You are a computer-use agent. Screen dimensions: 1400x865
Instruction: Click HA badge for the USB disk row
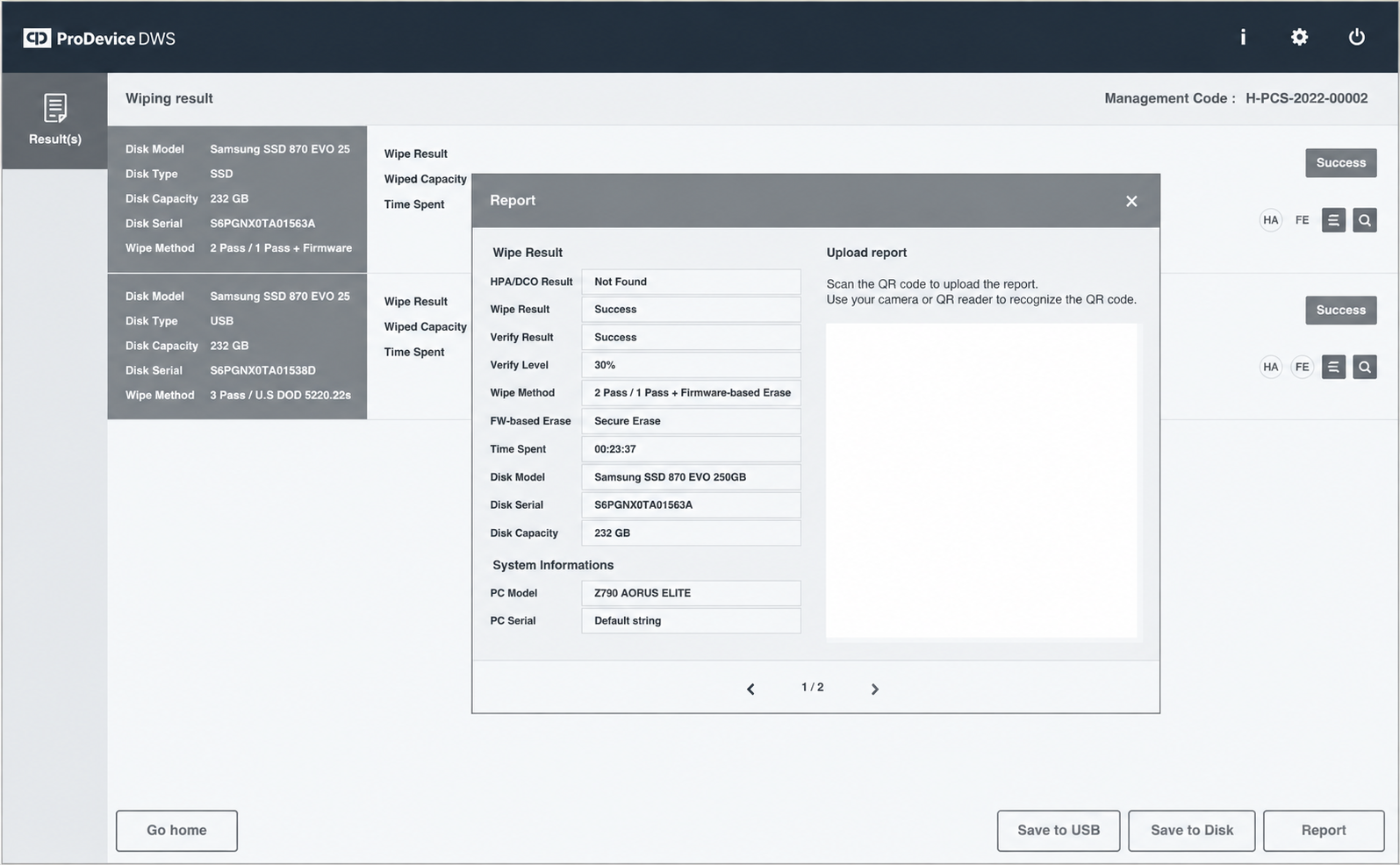click(1270, 367)
